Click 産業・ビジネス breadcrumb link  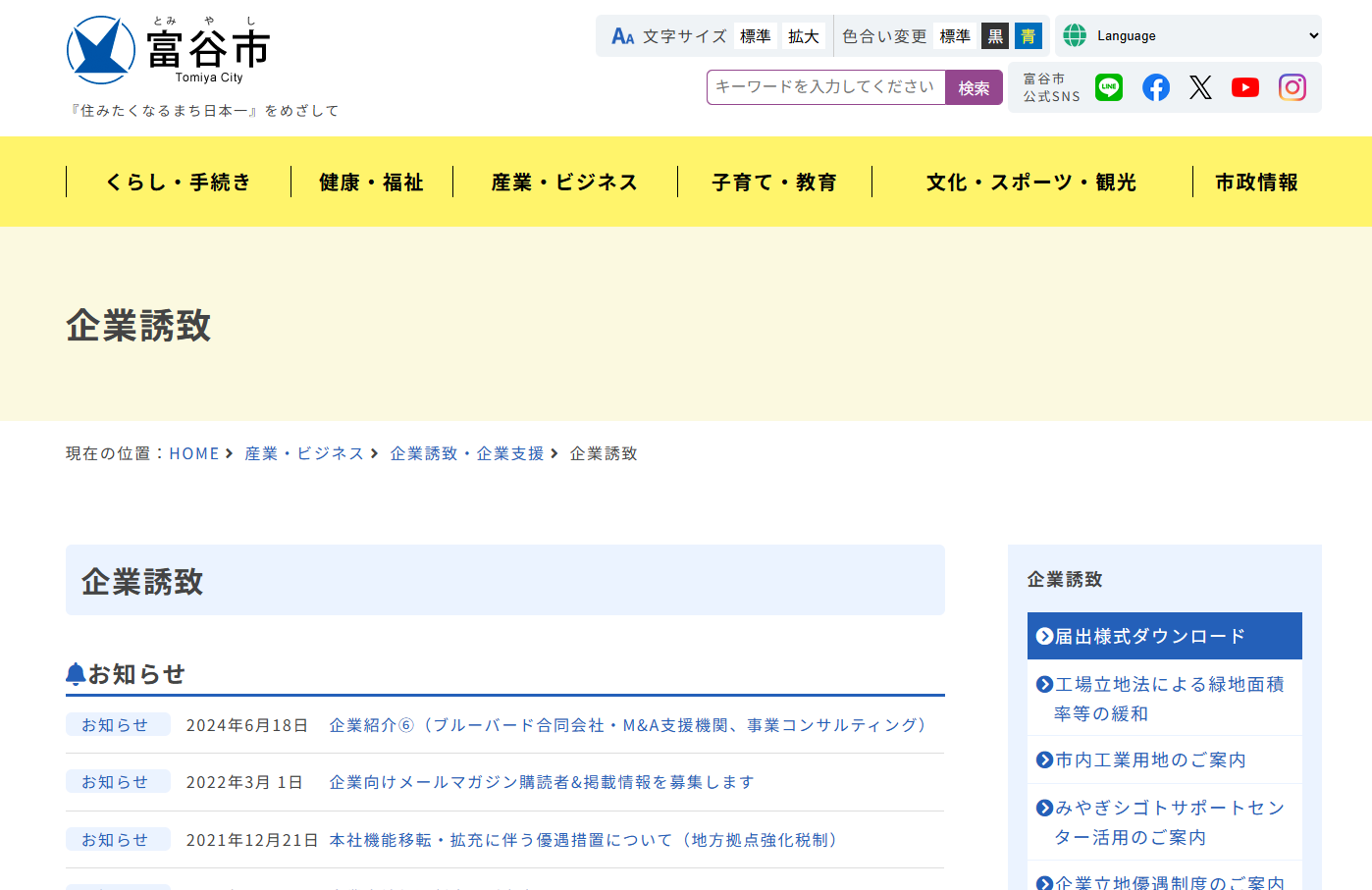(x=304, y=453)
